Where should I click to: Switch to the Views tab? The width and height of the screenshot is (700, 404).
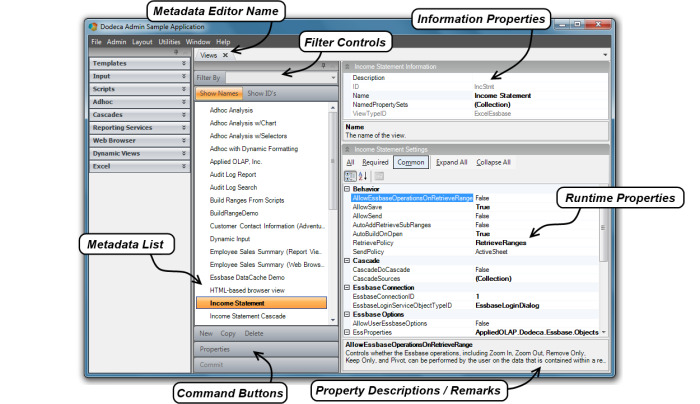(208, 55)
